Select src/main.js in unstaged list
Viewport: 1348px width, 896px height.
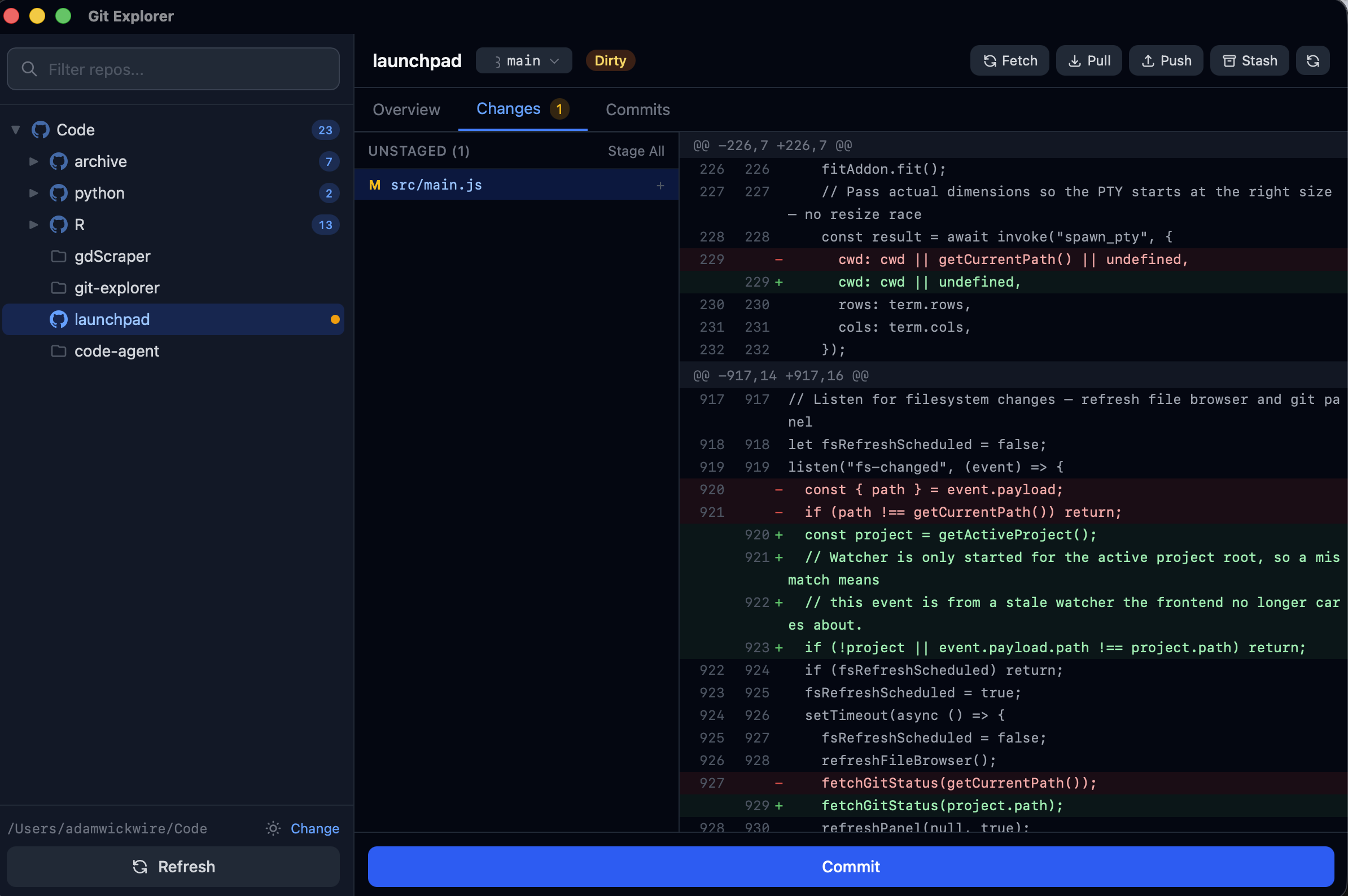517,185
